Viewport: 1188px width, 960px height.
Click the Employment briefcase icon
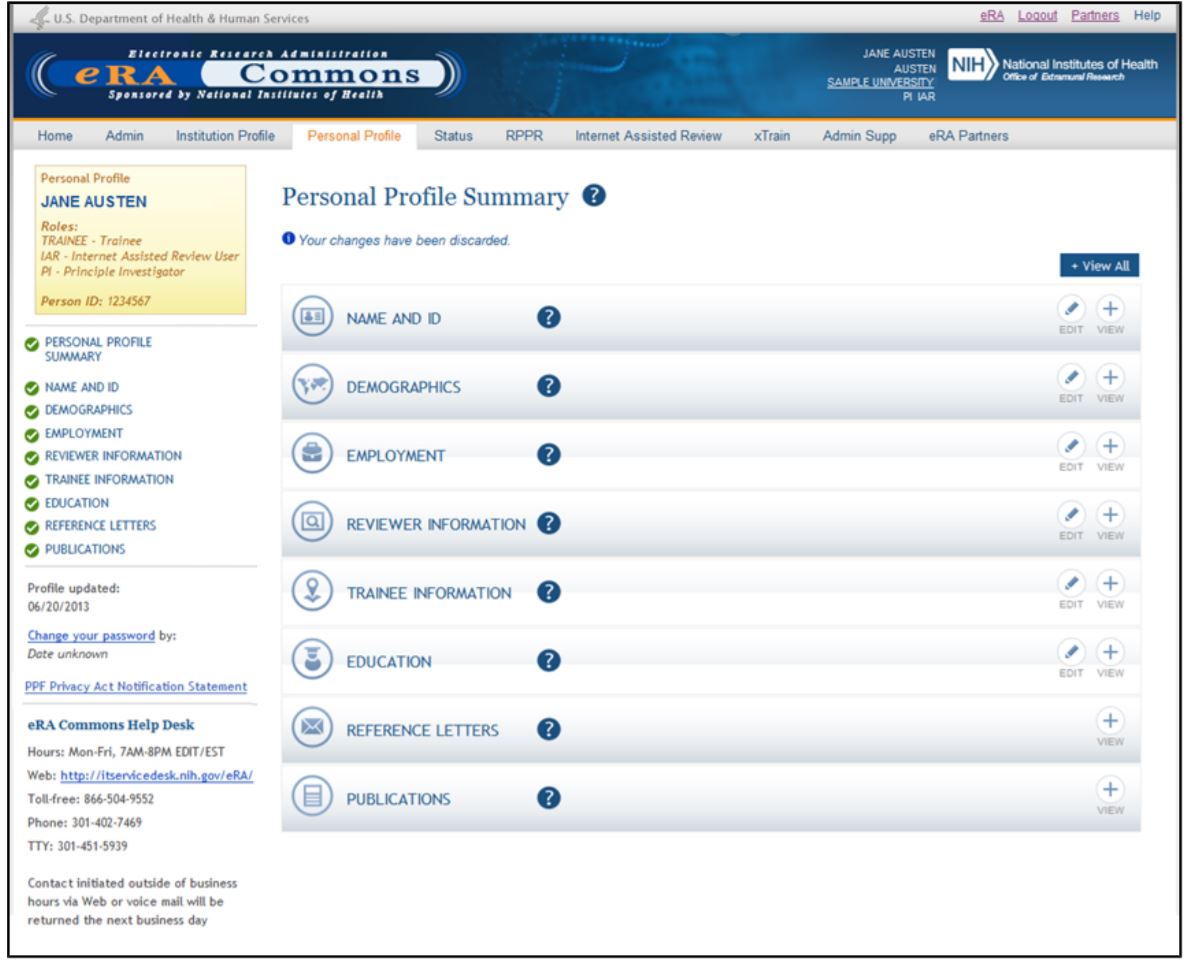312,454
